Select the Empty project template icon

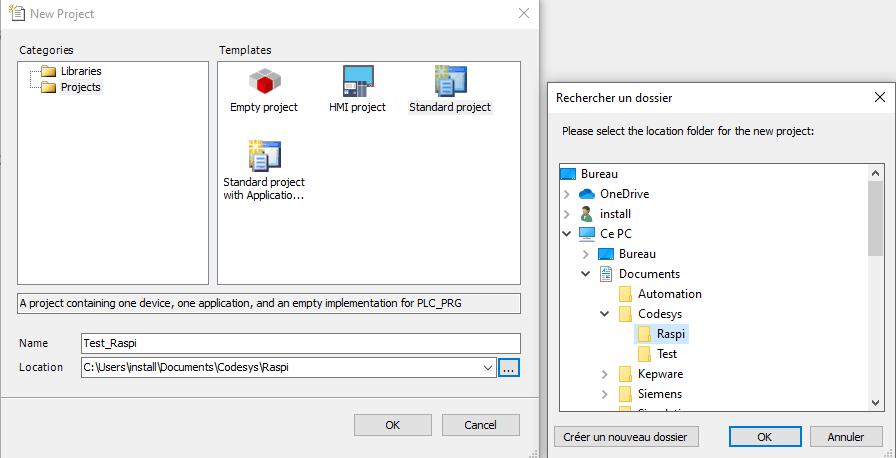coord(265,81)
